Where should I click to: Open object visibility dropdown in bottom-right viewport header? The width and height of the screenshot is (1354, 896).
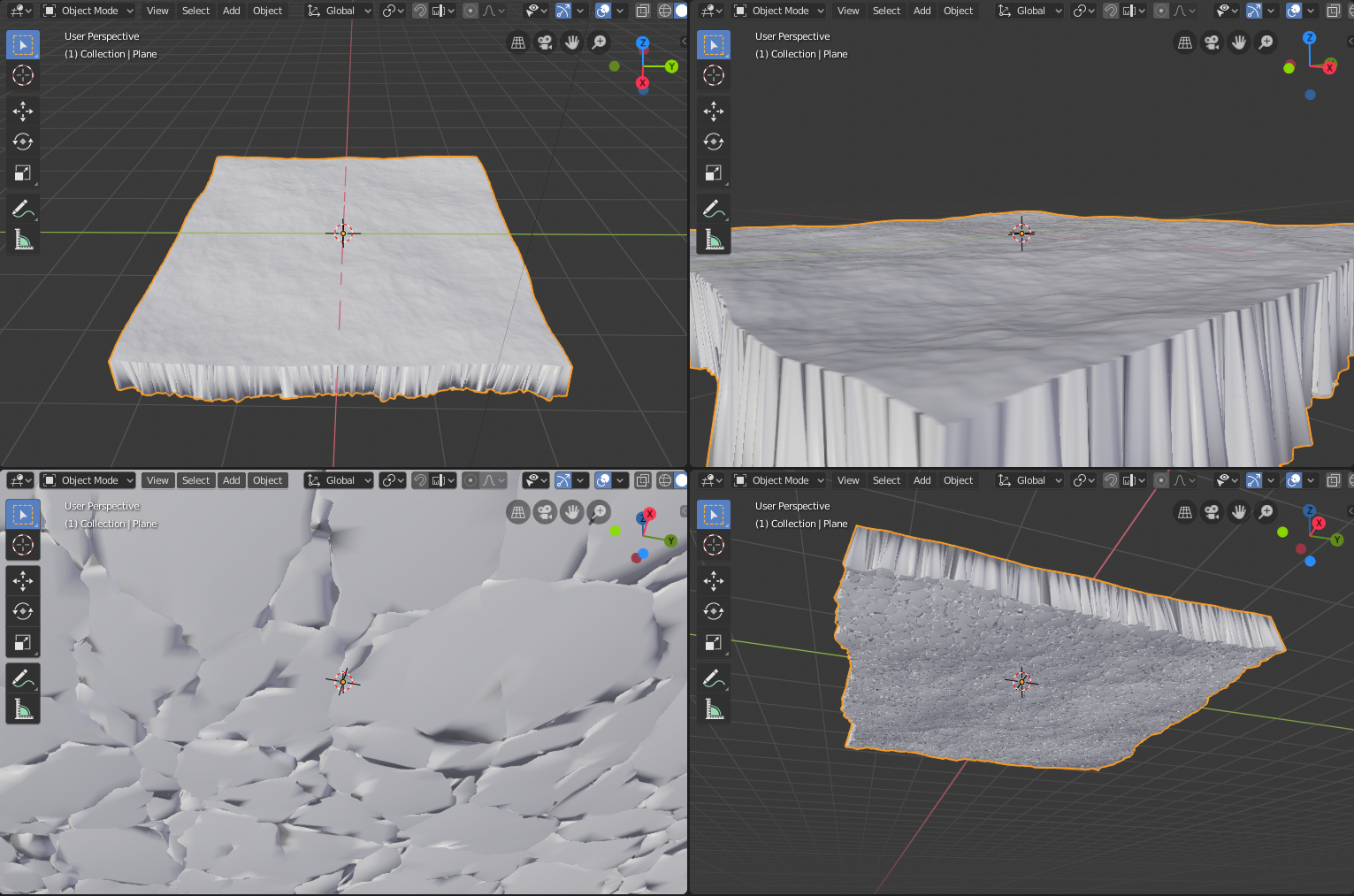pyautogui.click(x=1228, y=480)
